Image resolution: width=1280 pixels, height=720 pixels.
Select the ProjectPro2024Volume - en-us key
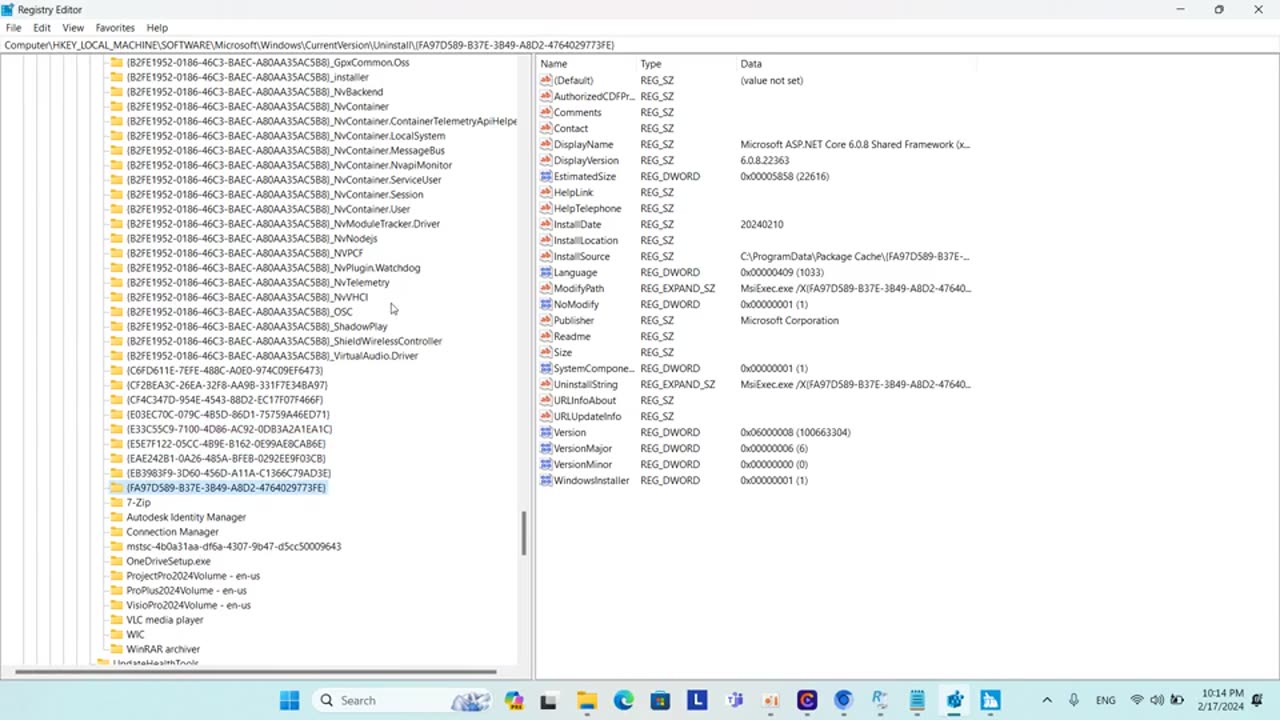click(193, 576)
